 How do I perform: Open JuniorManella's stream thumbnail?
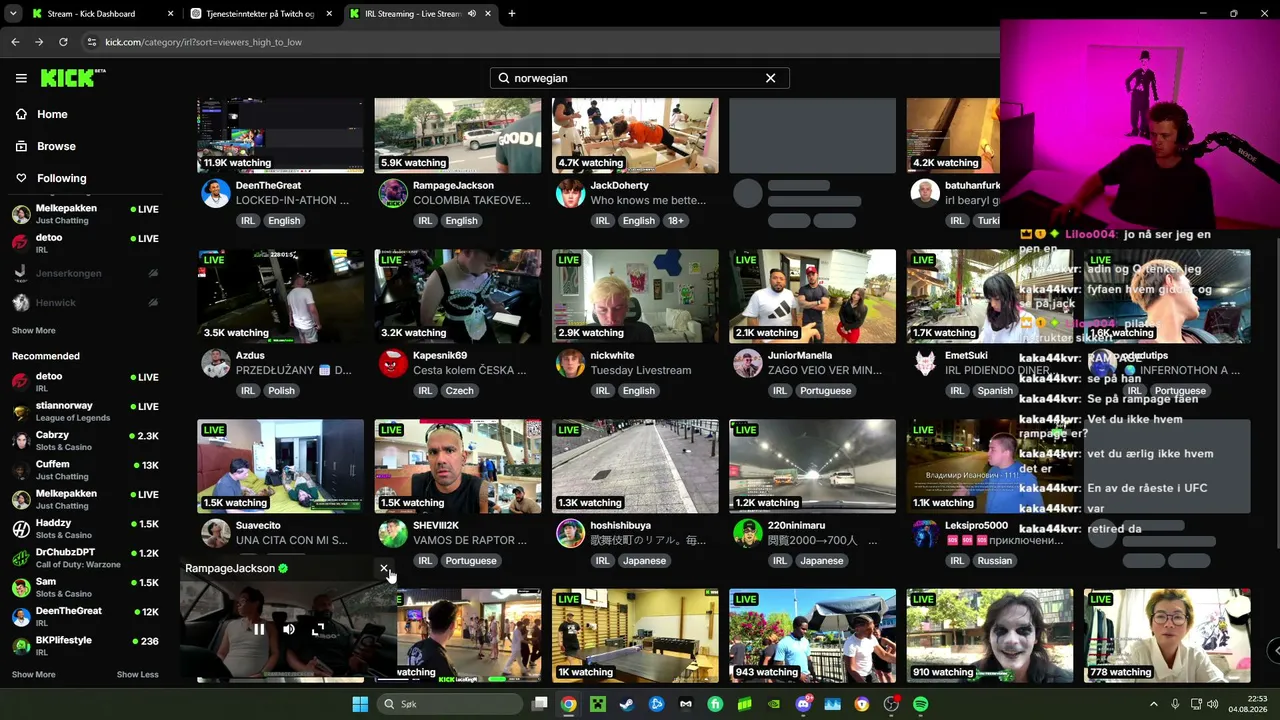[x=812, y=296]
